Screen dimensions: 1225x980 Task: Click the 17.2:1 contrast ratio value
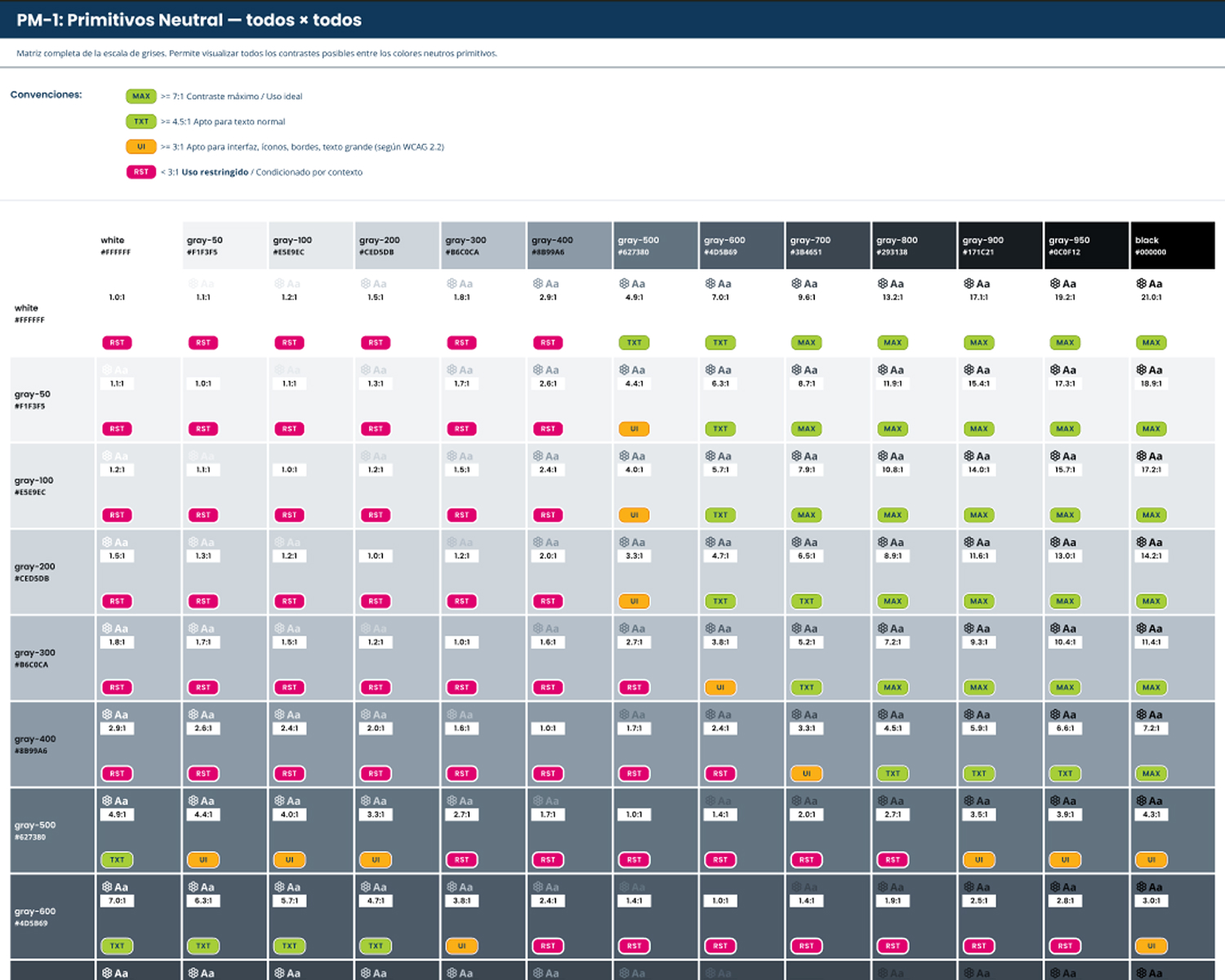[1151, 470]
